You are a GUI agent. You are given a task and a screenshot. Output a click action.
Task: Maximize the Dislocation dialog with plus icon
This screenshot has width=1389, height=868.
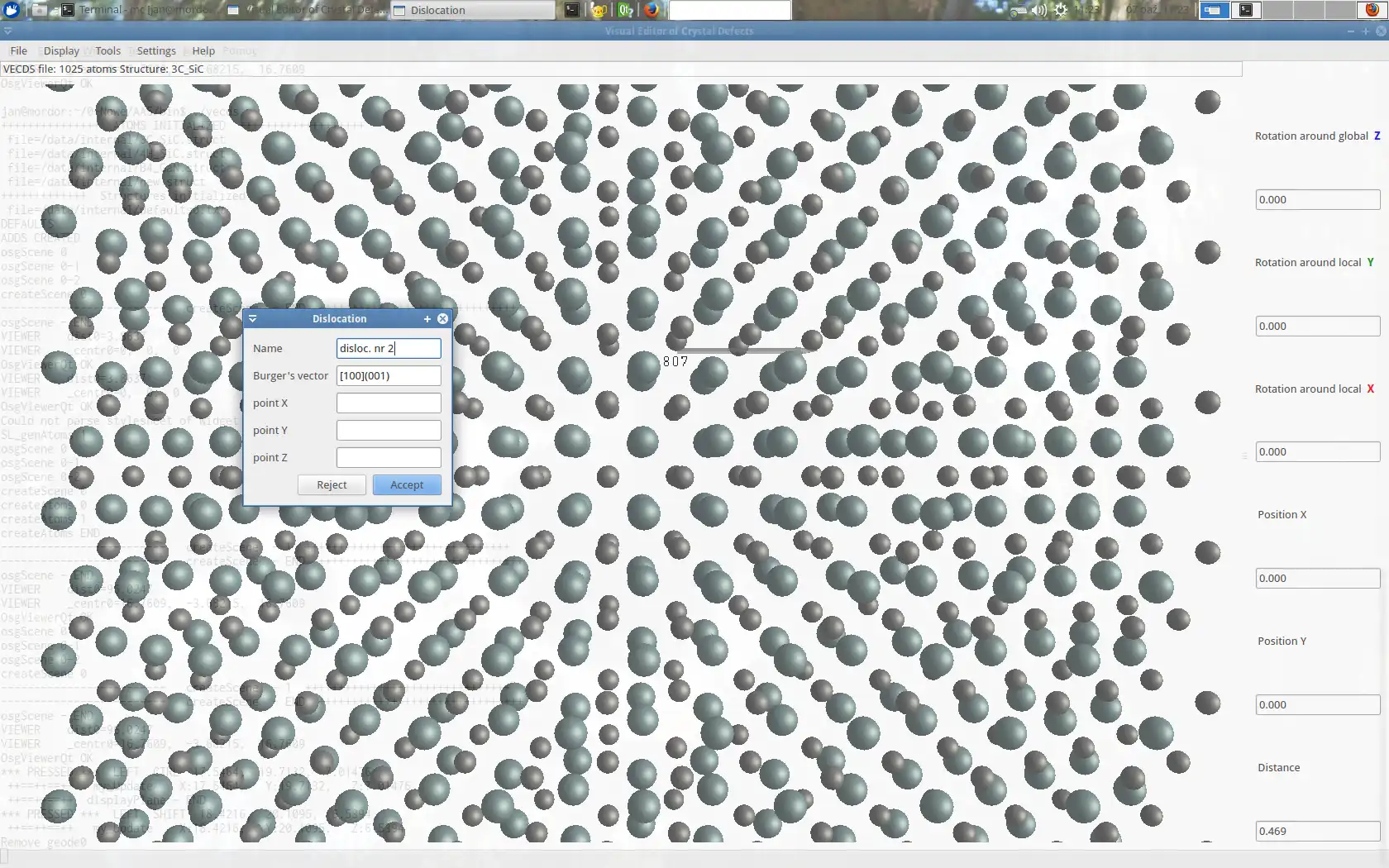pyautogui.click(x=427, y=318)
